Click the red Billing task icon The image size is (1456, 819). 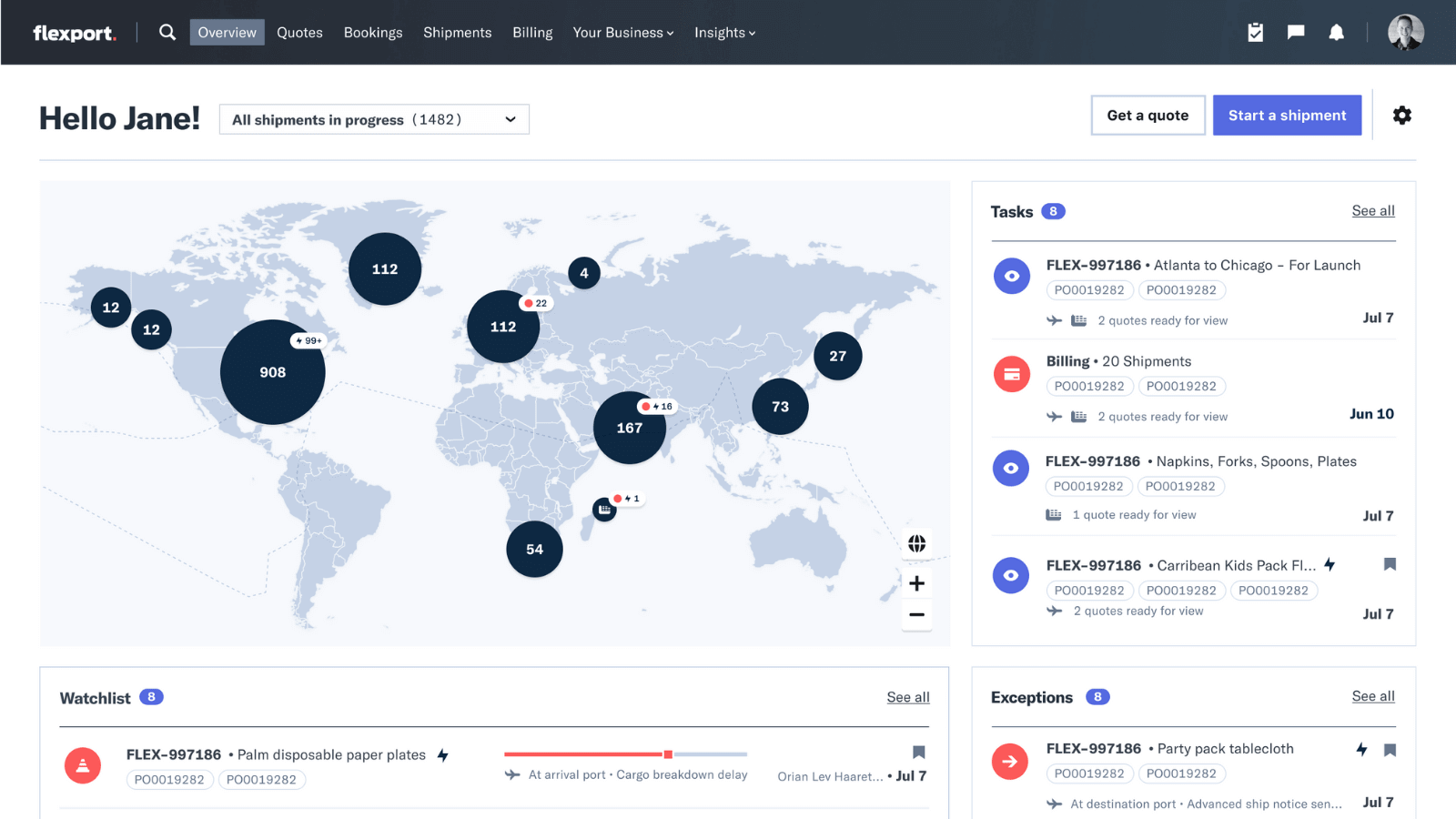1011,374
